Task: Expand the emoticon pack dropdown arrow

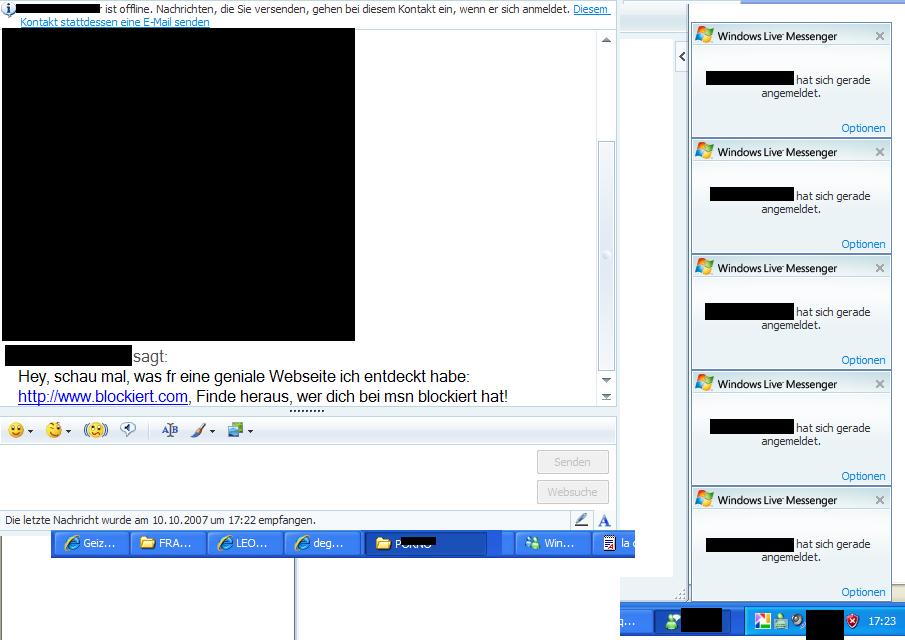Action: [x=250, y=432]
